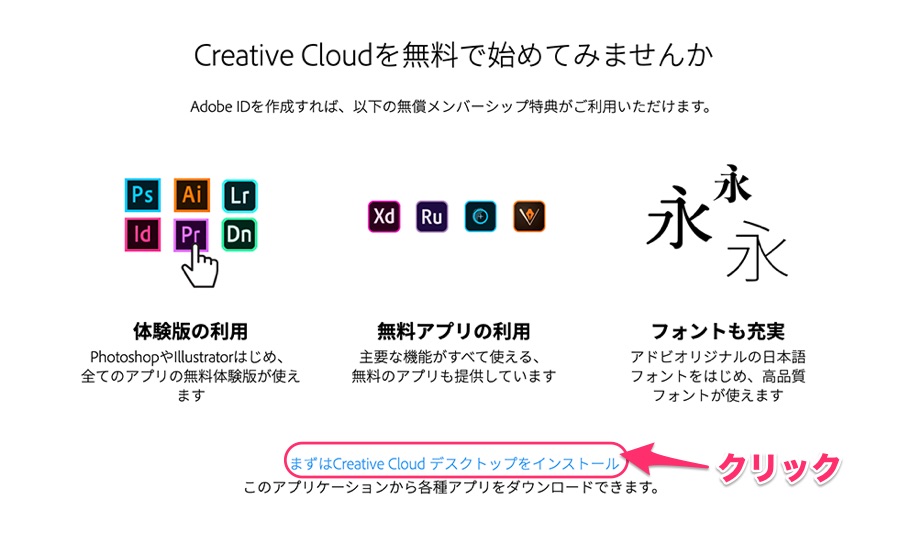Click the このアプリケーションから各種アプリをダウンロードできます text
Image resolution: width=900 pixels, height=544 pixels.
pos(451,487)
